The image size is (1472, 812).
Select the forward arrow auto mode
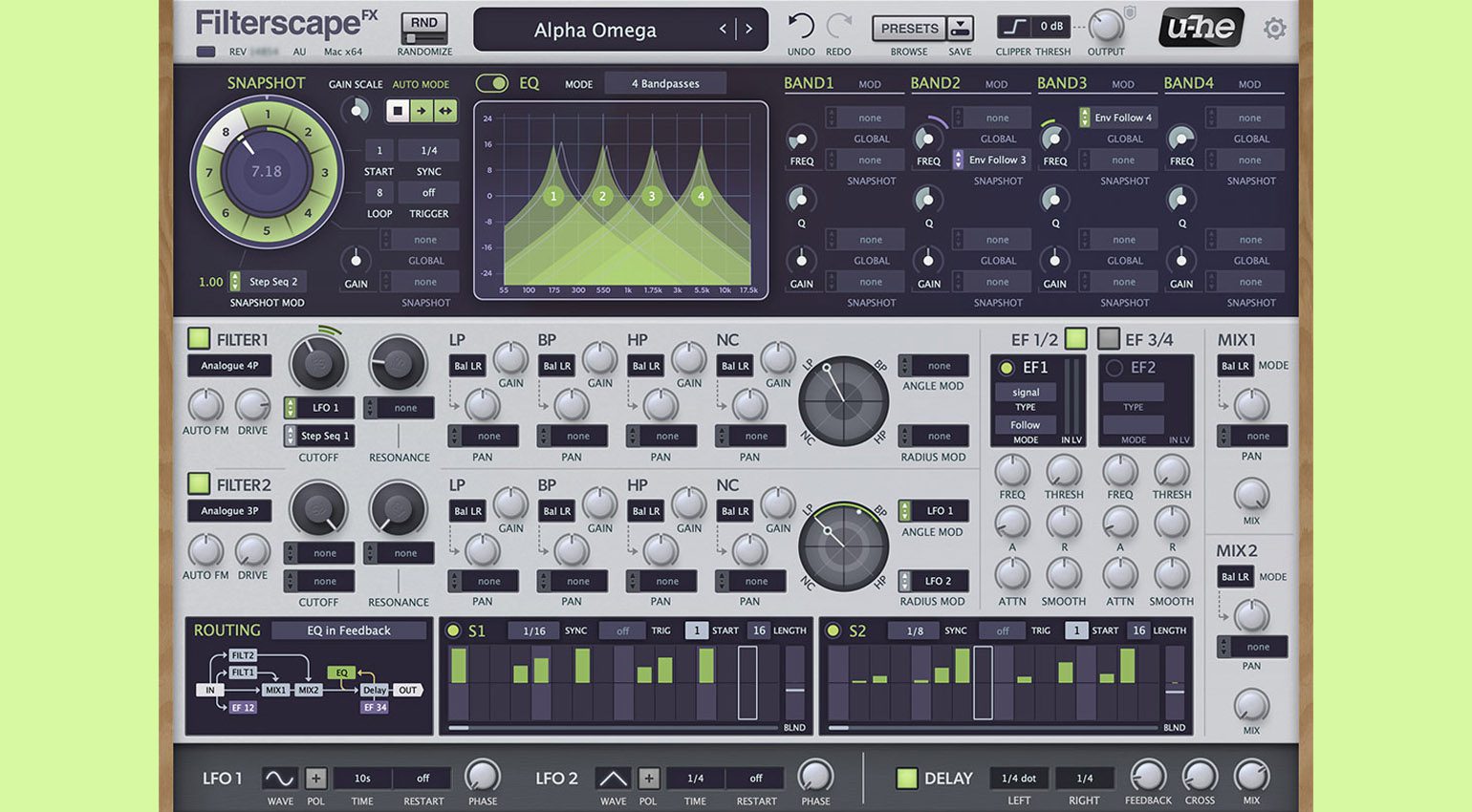[x=421, y=111]
